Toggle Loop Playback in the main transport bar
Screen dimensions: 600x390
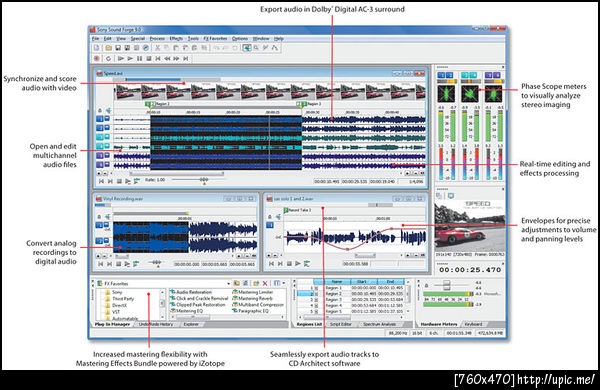(x=108, y=59)
